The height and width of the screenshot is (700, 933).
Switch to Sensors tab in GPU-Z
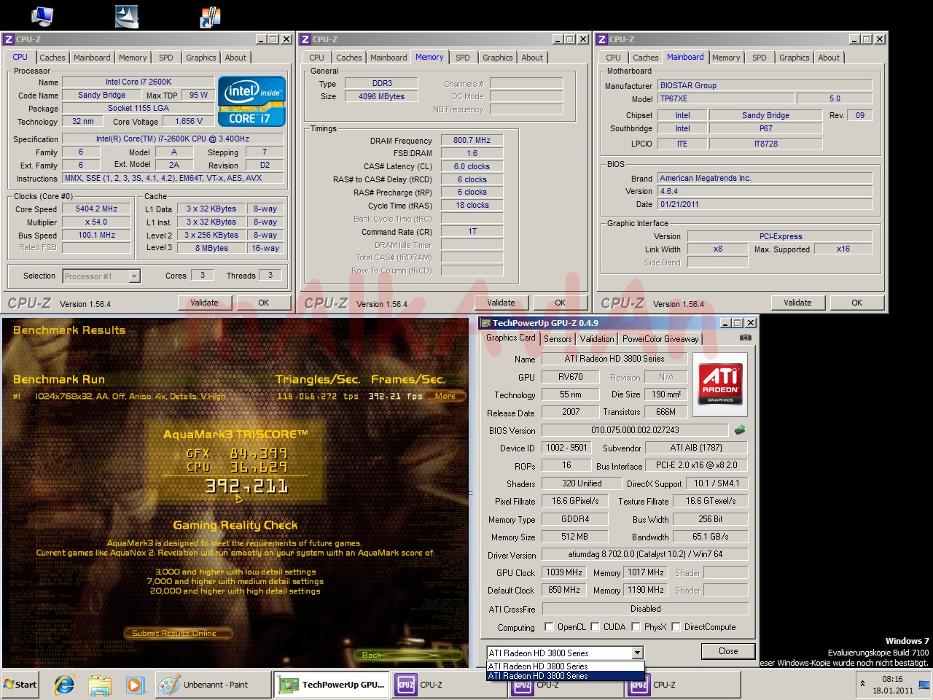click(x=558, y=339)
